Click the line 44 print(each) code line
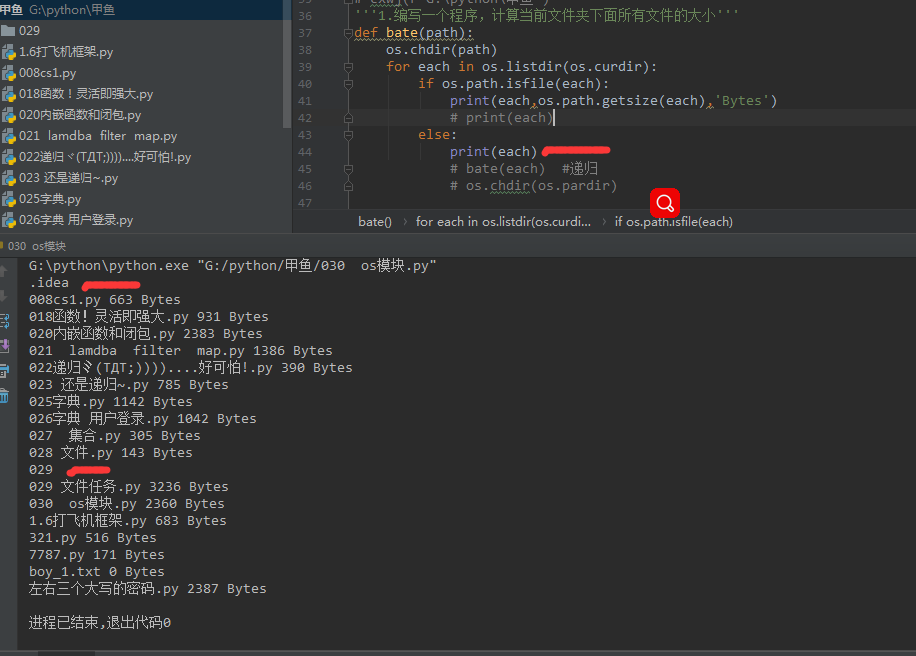This screenshot has height=656, width=916. (493, 152)
